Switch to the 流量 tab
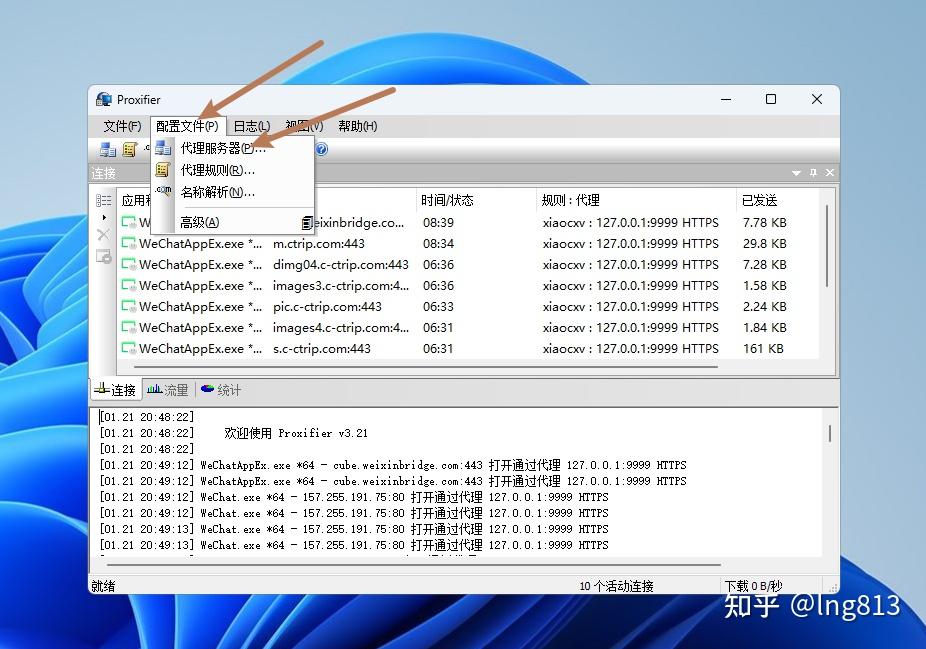Viewport: 926px width, 649px height. [x=168, y=390]
